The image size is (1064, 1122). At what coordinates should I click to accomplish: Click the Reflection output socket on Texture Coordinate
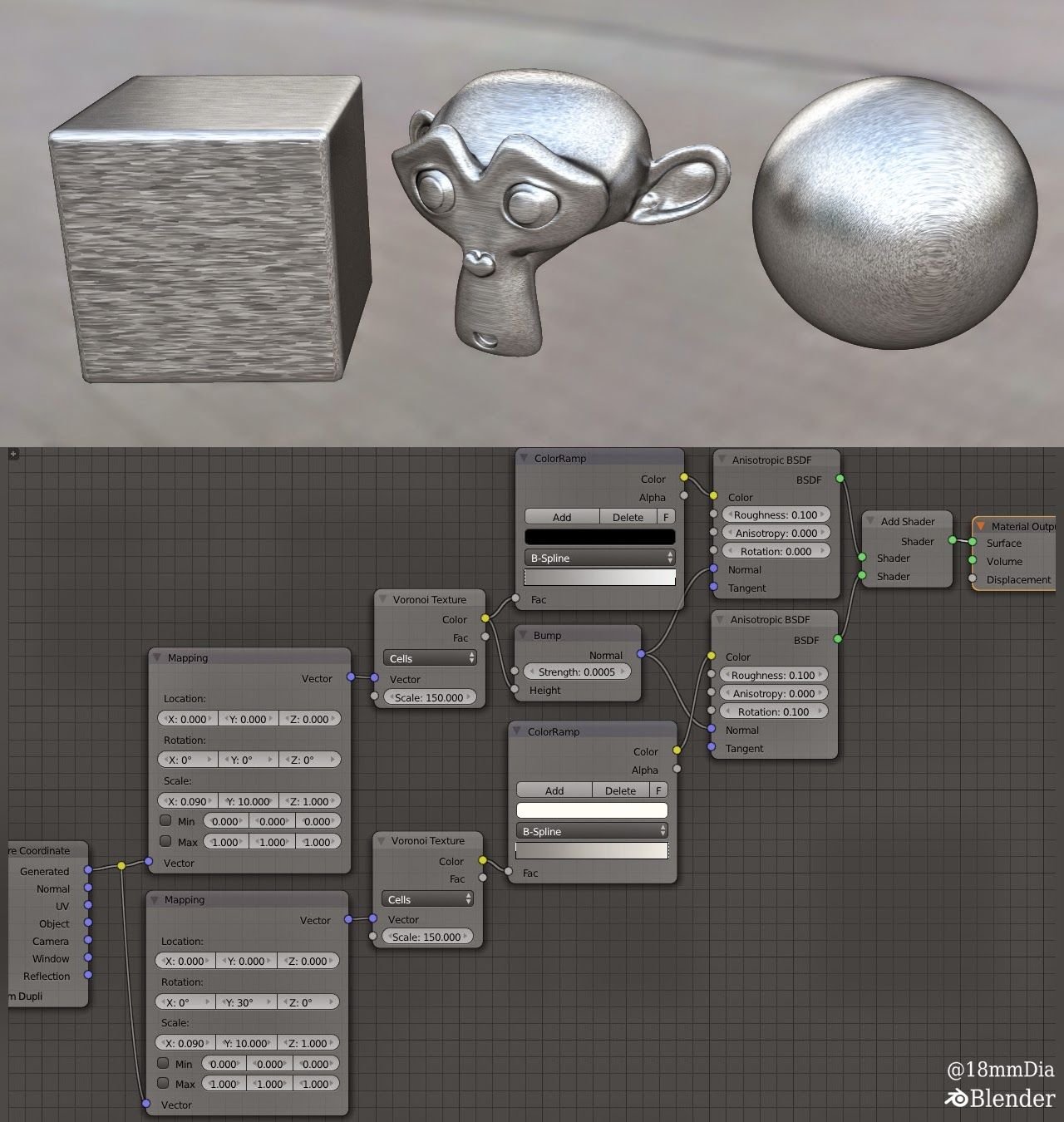[88, 976]
